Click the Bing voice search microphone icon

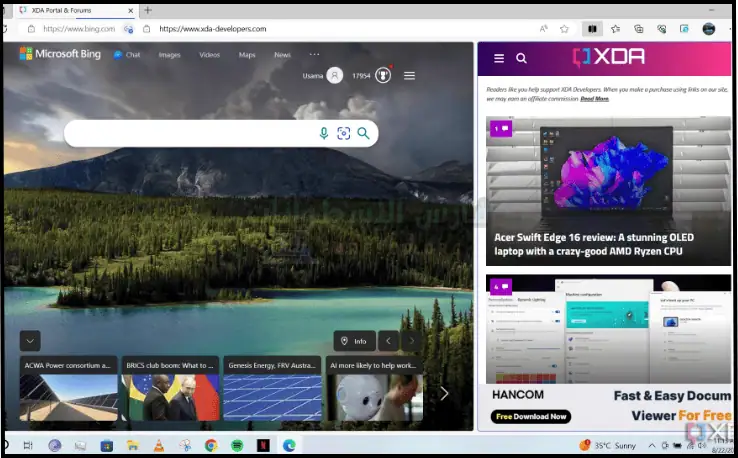click(323, 133)
